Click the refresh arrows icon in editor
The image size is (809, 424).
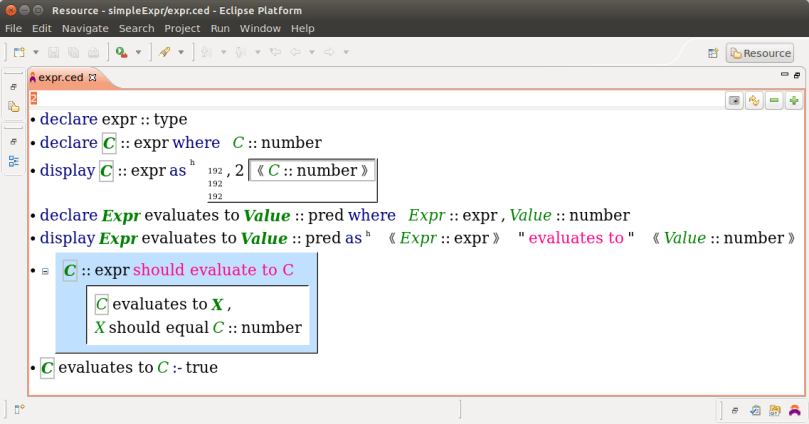[x=755, y=100]
